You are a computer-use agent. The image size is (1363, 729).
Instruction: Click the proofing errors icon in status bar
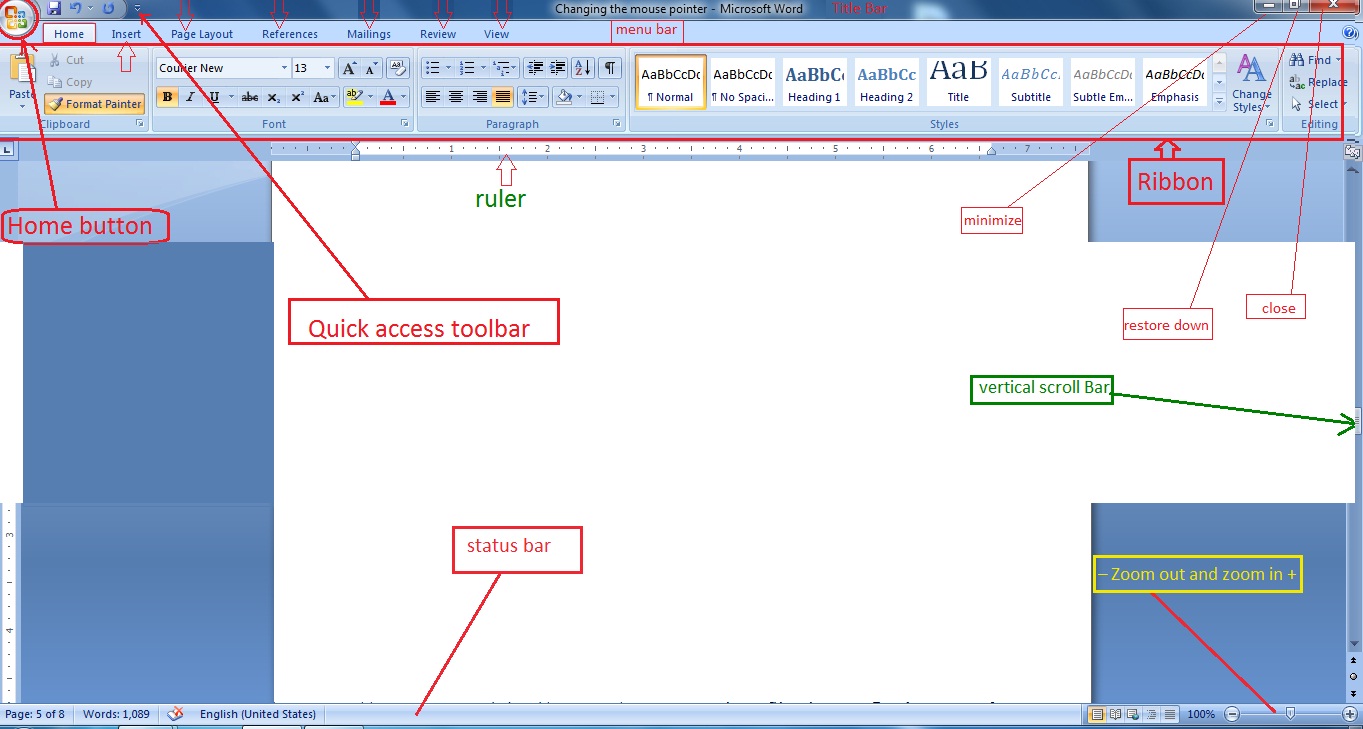click(x=175, y=714)
